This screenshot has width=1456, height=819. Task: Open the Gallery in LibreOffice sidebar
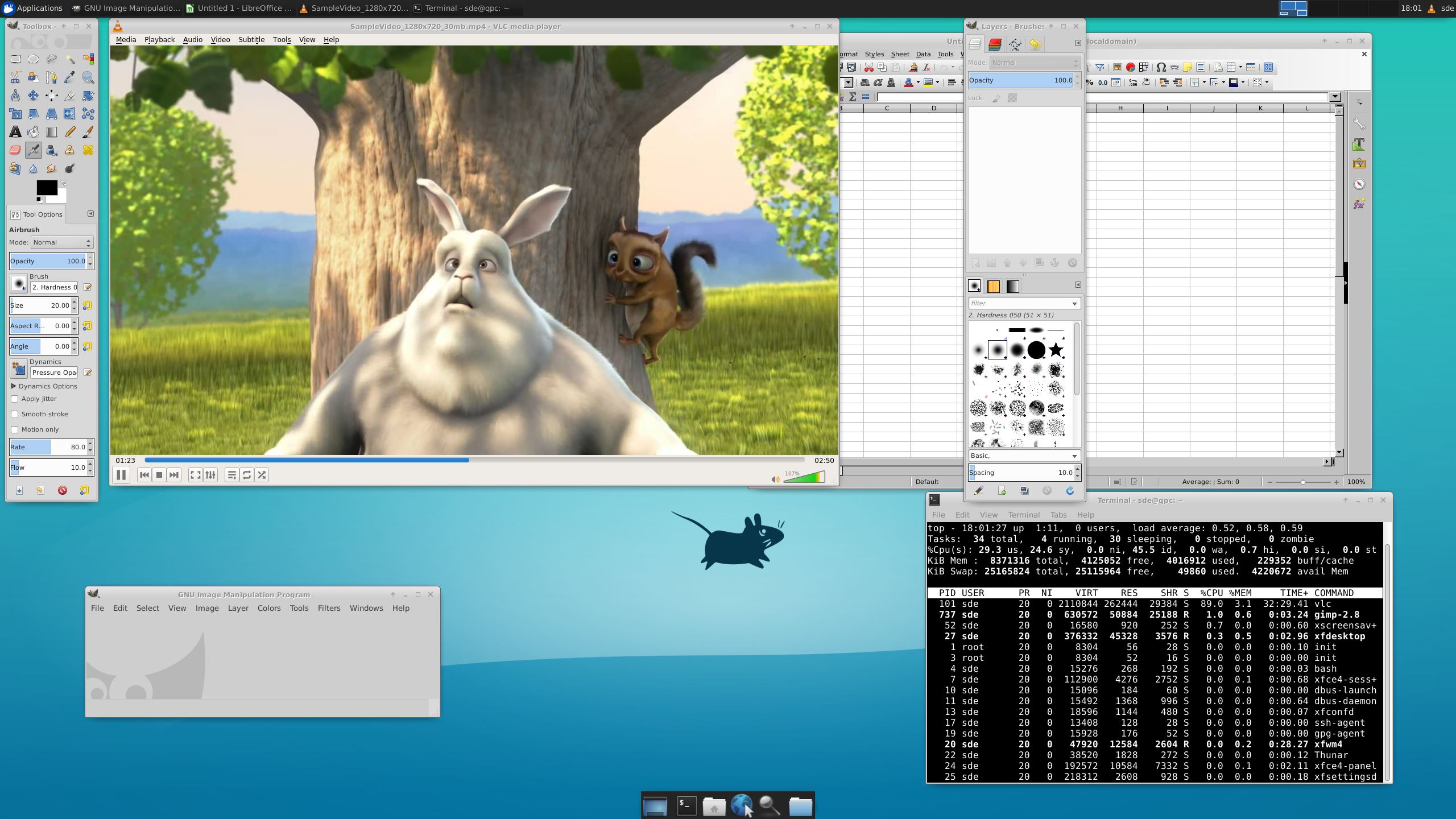pyautogui.click(x=1359, y=164)
